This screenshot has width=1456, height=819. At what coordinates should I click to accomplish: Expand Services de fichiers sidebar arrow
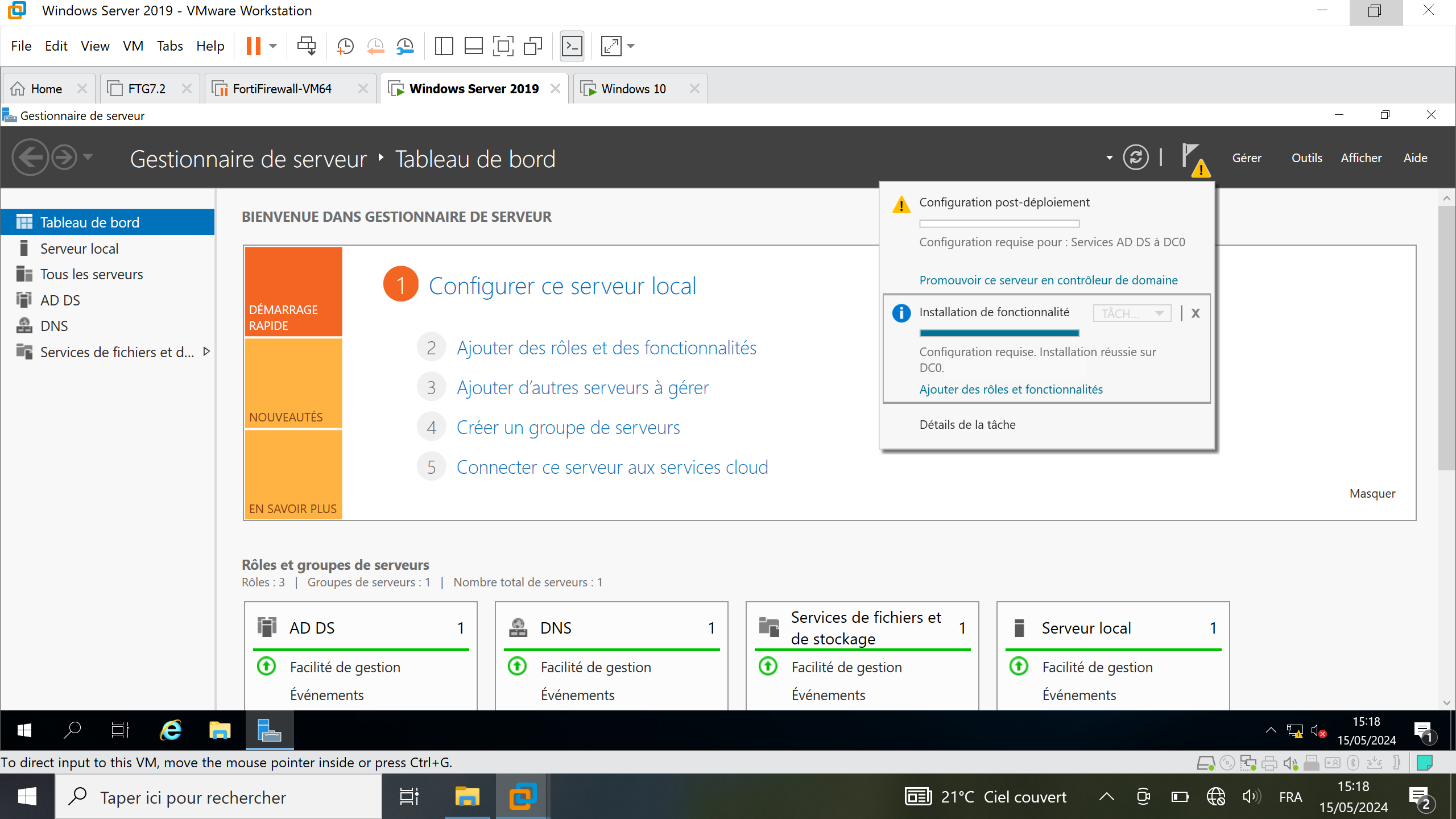tap(206, 351)
